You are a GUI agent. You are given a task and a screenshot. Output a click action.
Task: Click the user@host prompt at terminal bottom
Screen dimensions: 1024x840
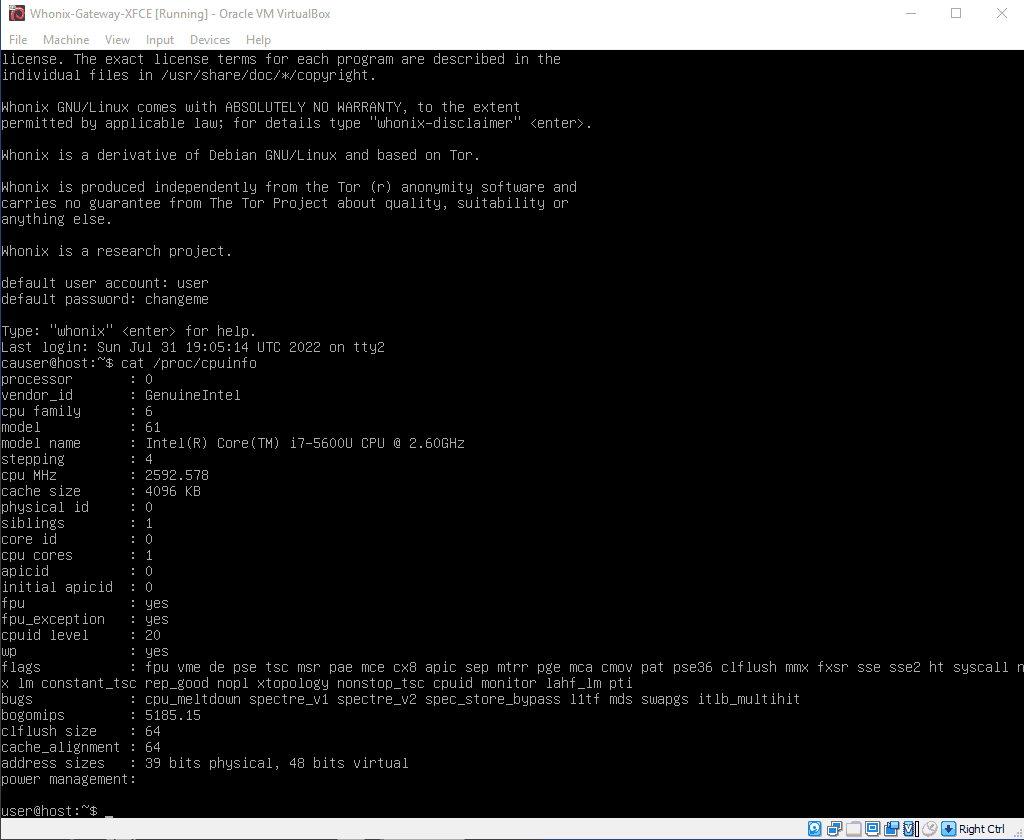click(x=49, y=811)
